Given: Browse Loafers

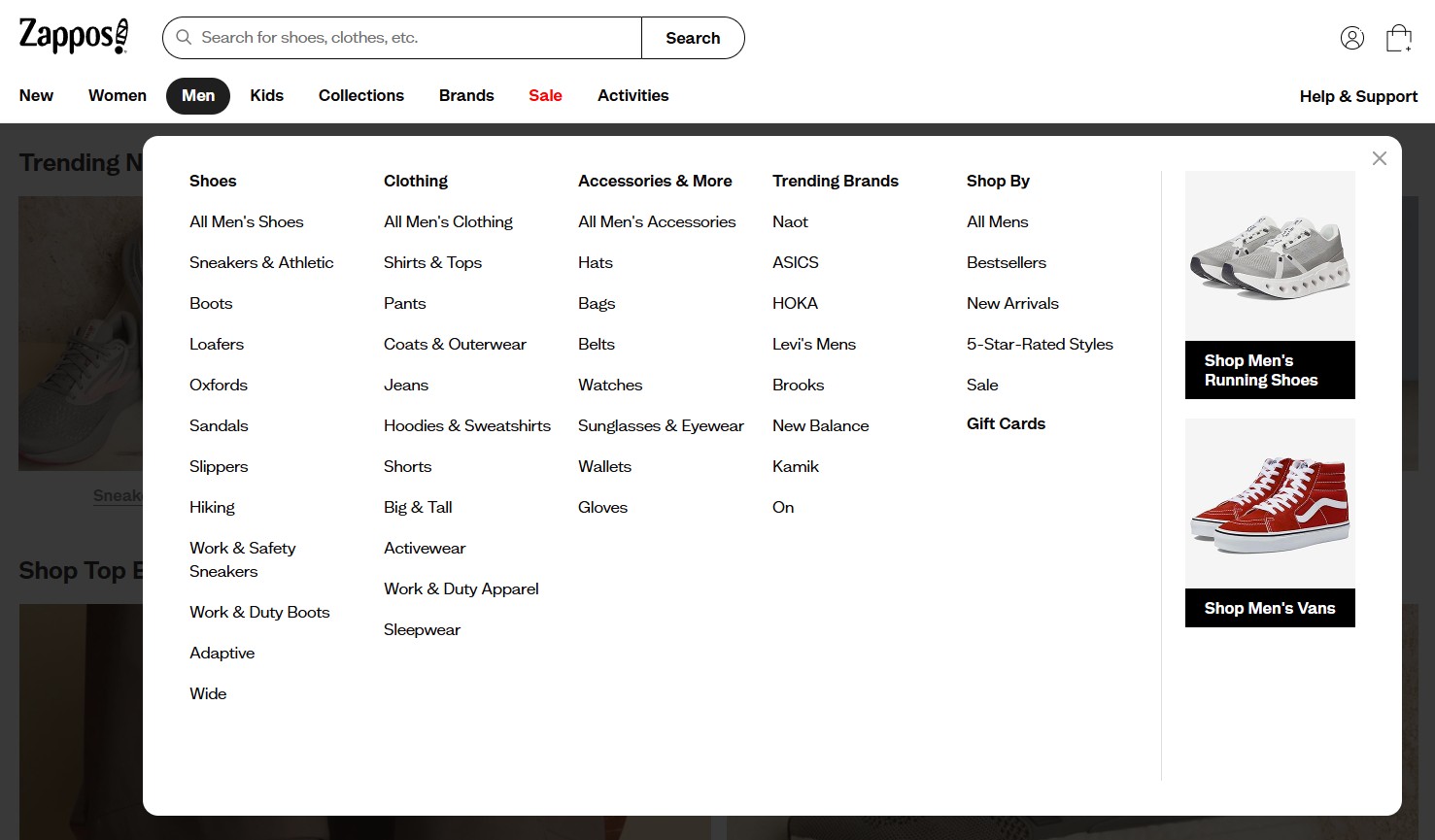Looking at the screenshot, I should tap(217, 344).
